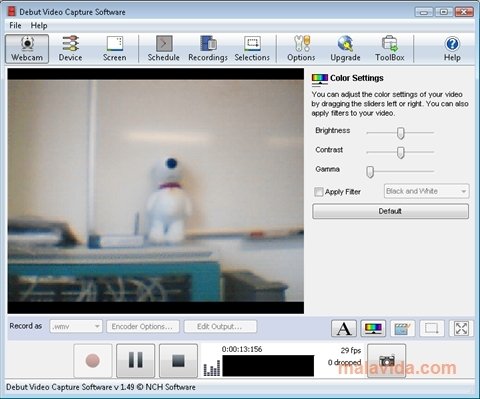Switch to Device capture source

point(70,49)
